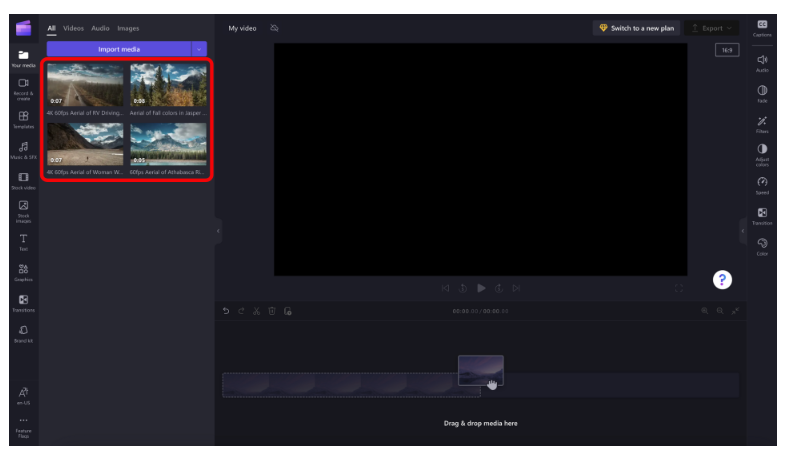
Task: Select the Text tool in sidebar
Action: [x=24, y=242]
